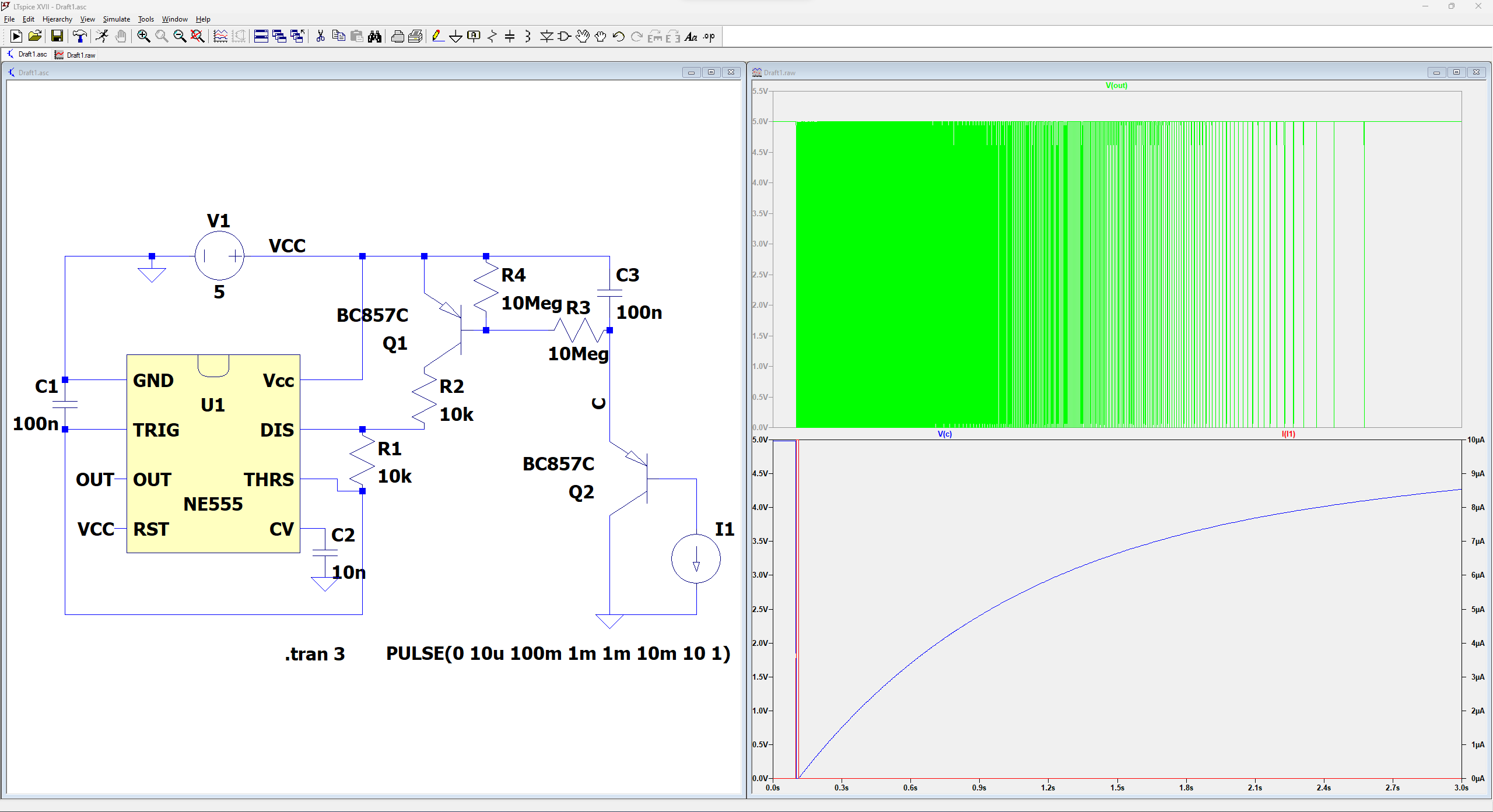Place an Inductor component
The height and width of the screenshot is (812, 1493).
(x=528, y=36)
